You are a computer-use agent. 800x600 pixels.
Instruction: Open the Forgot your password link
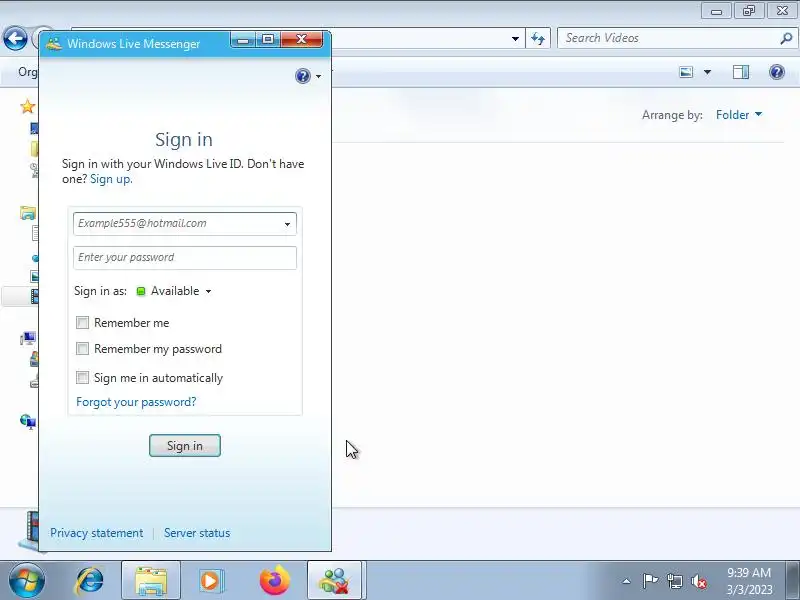(x=136, y=402)
